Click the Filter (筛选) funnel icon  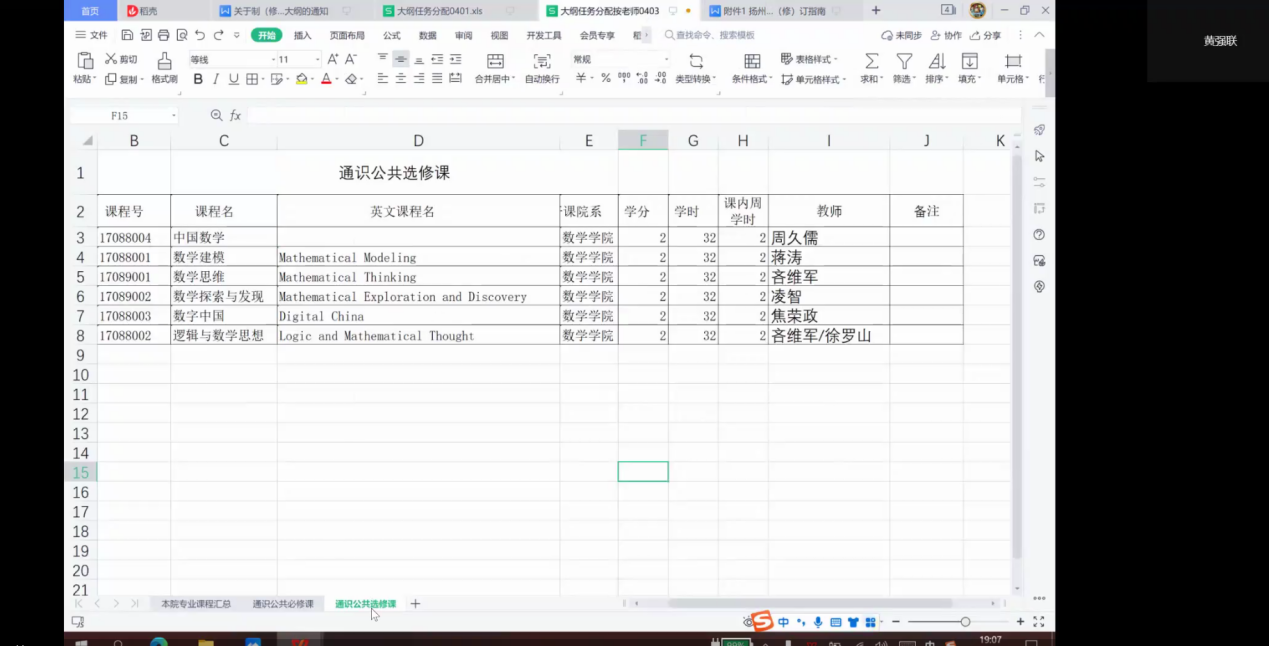(903, 61)
